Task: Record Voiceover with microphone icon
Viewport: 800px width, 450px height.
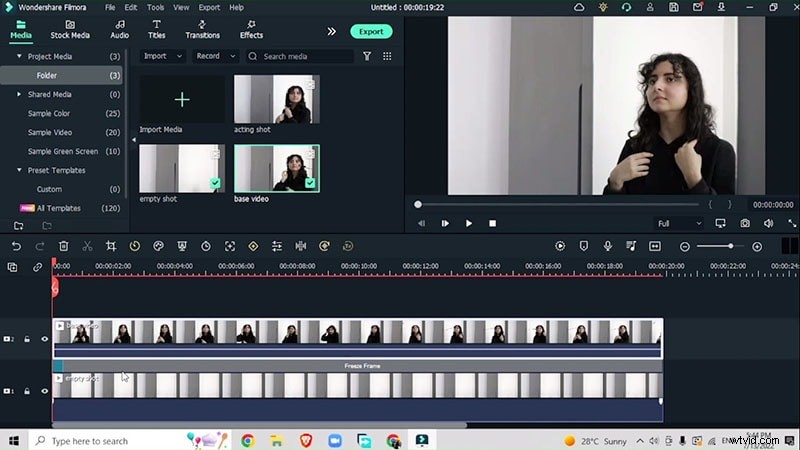Action: tap(607, 246)
